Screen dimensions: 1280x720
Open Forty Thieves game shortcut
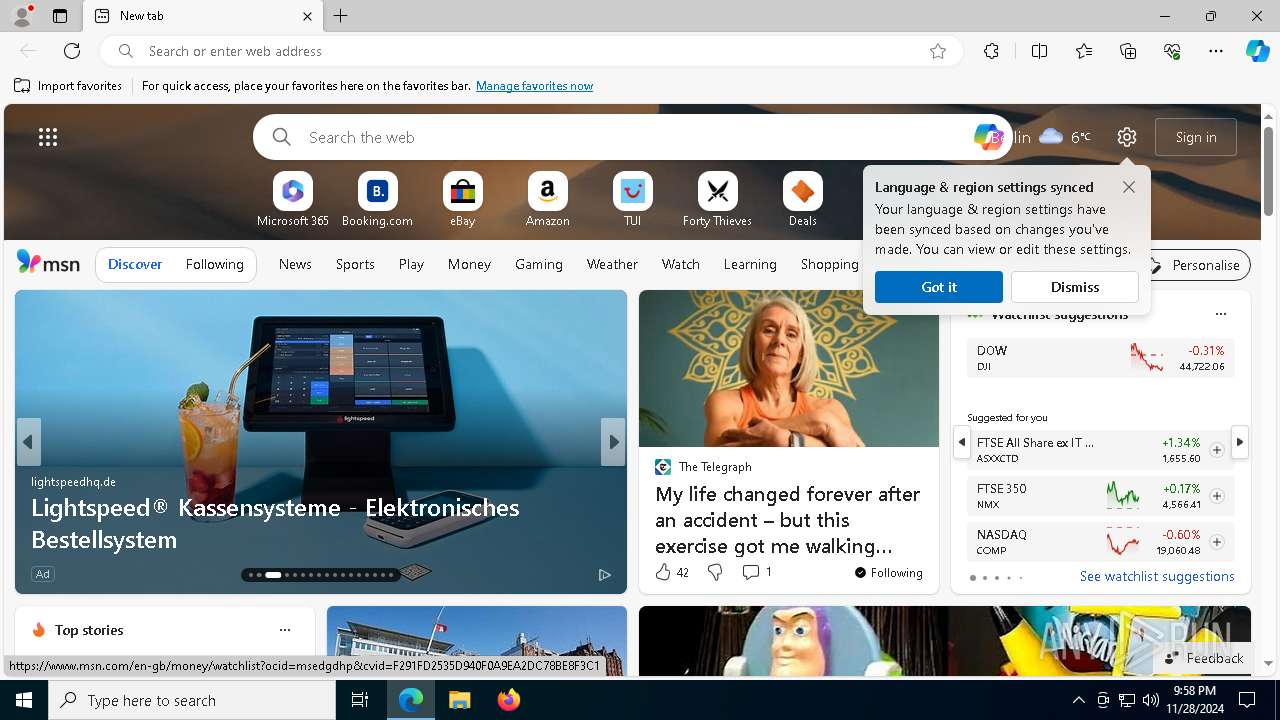(x=717, y=200)
